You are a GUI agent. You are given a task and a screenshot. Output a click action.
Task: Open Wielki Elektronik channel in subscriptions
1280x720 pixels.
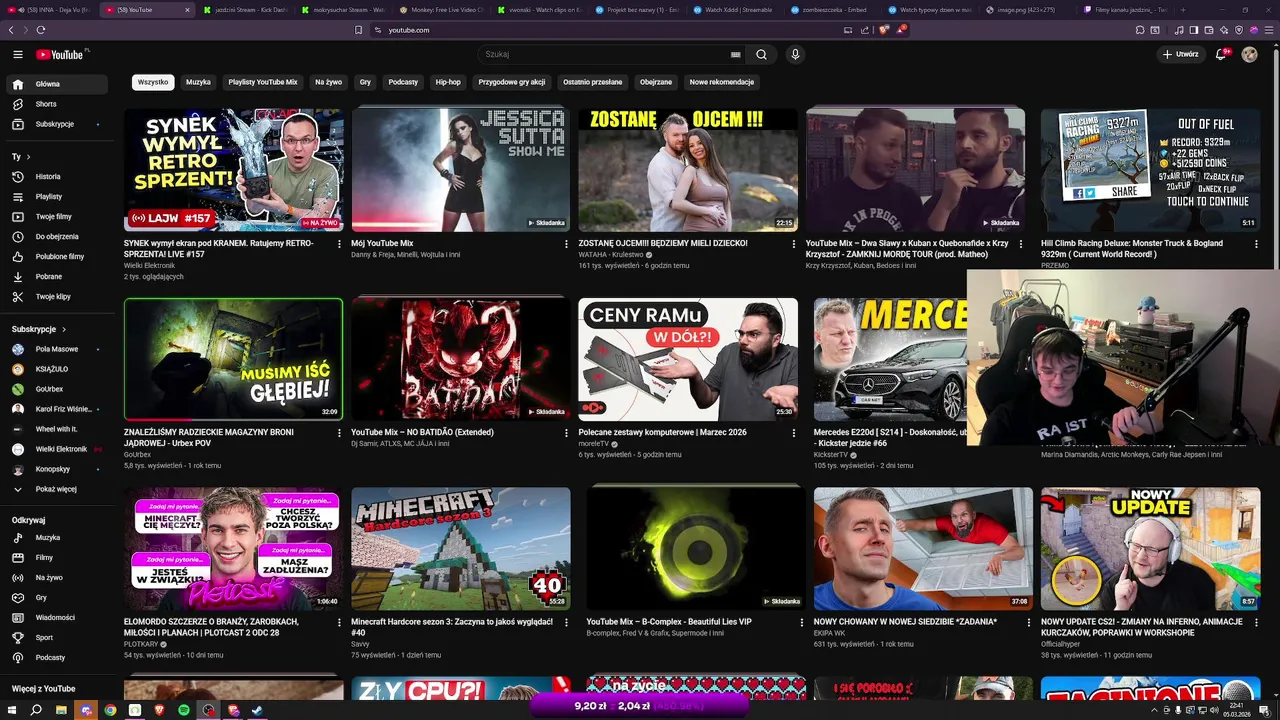[56, 449]
